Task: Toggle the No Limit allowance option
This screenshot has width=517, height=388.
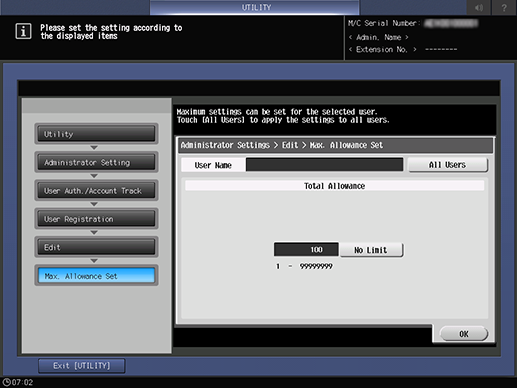Action: point(371,250)
